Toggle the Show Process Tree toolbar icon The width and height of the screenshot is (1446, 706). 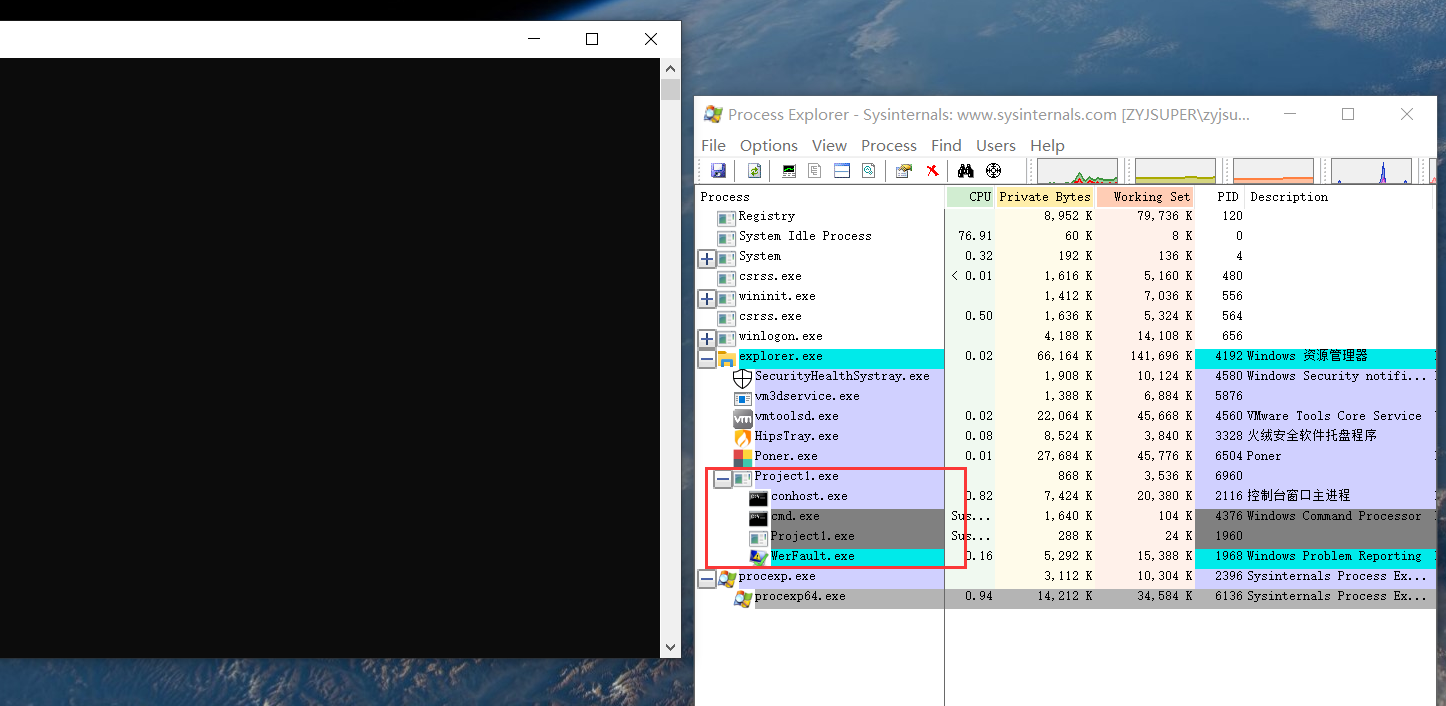815,171
